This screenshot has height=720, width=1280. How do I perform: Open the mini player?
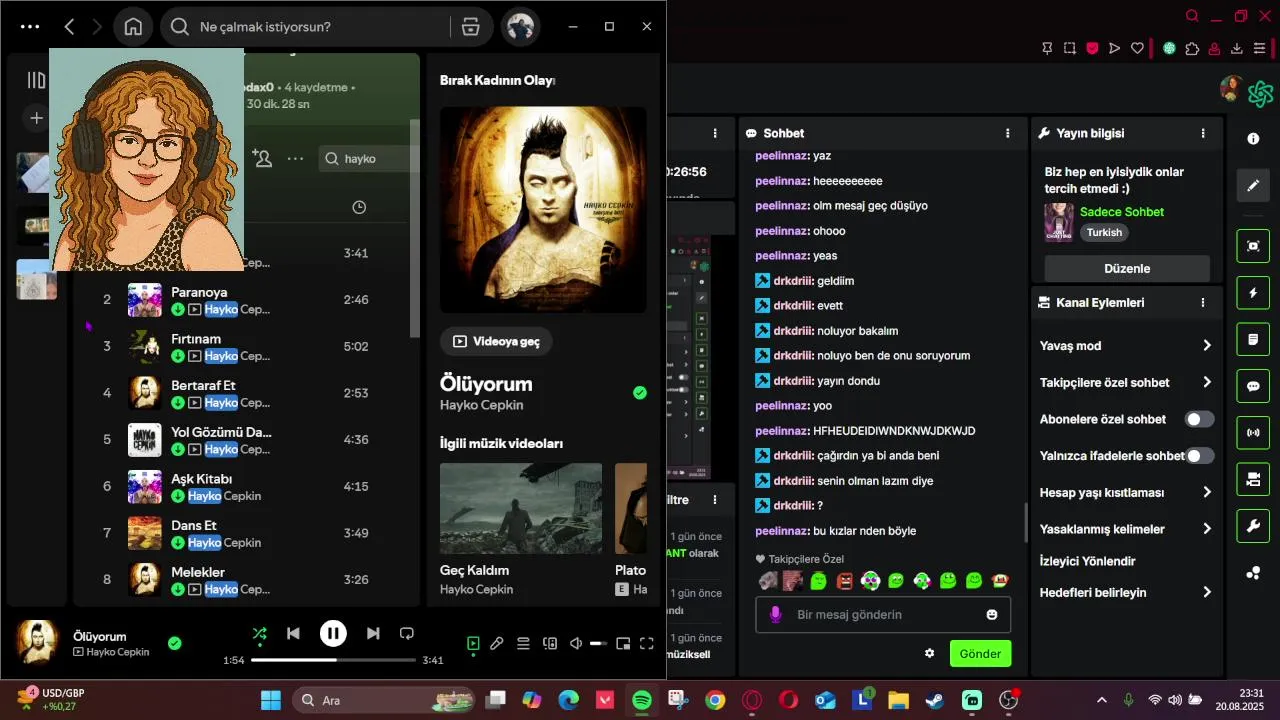pyautogui.click(x=623, y=644)
